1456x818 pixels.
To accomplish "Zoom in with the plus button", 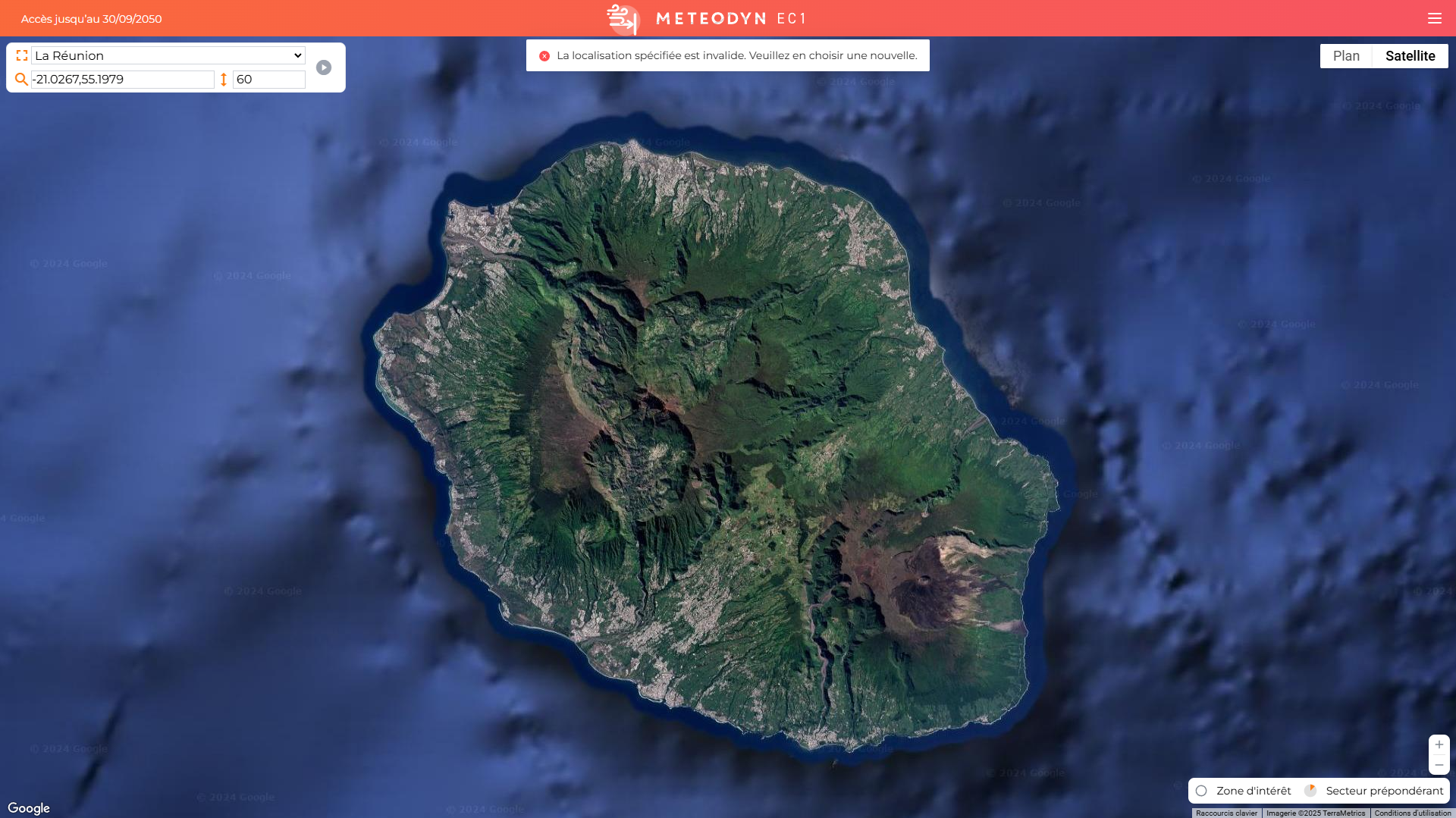I will click(x=1439, y=744).
